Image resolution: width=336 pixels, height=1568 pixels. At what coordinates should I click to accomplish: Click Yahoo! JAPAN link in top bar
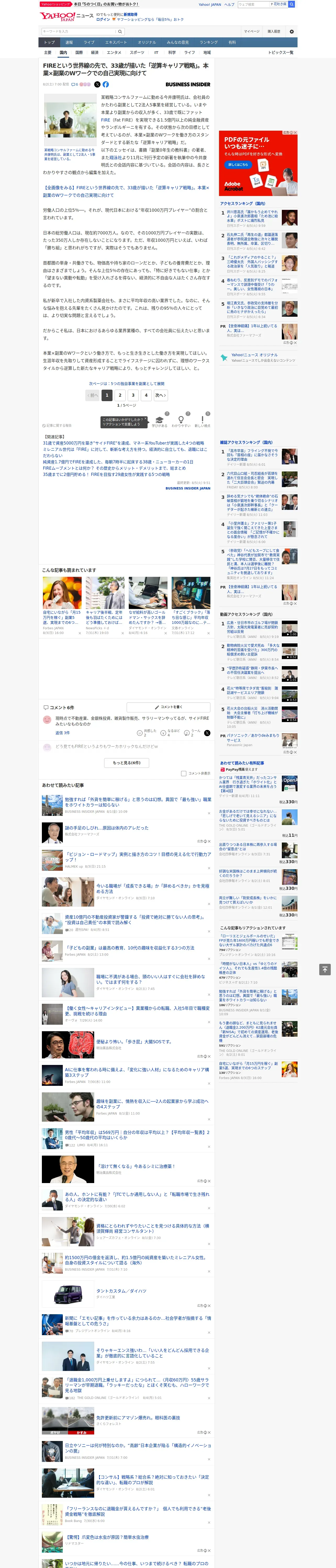pyautogui.click(x=210, y=4)
